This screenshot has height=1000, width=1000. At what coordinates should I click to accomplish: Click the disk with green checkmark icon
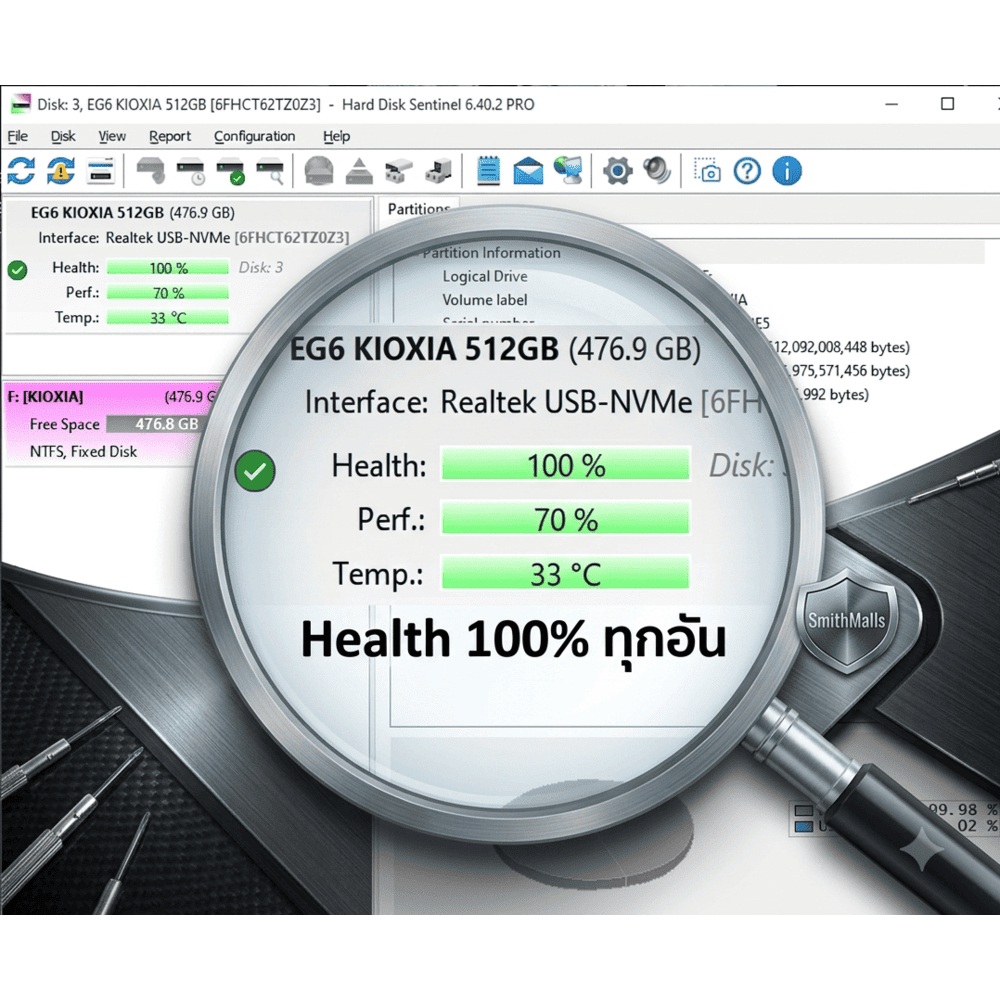click(230, 171)
